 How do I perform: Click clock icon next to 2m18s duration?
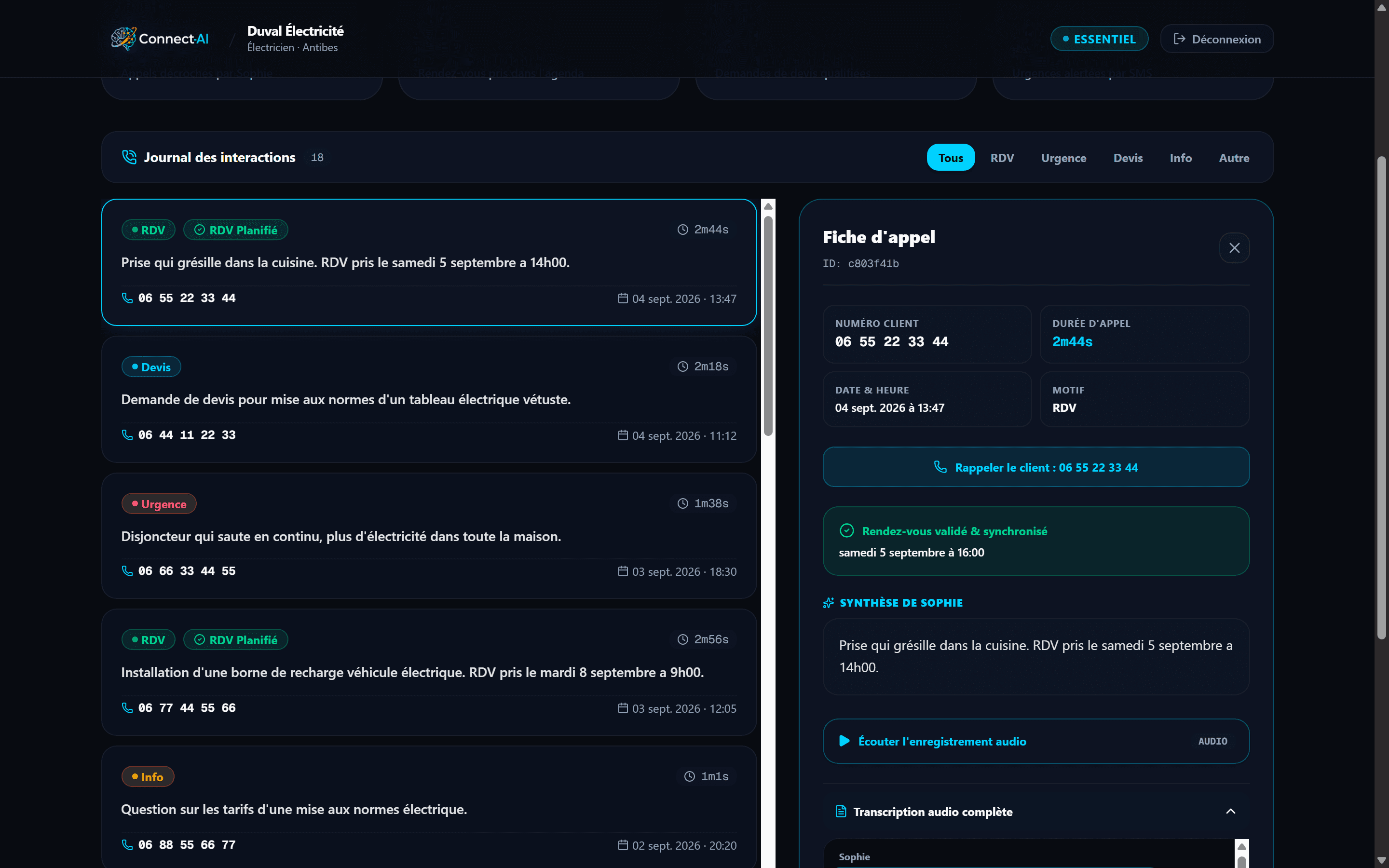[682, 366]
